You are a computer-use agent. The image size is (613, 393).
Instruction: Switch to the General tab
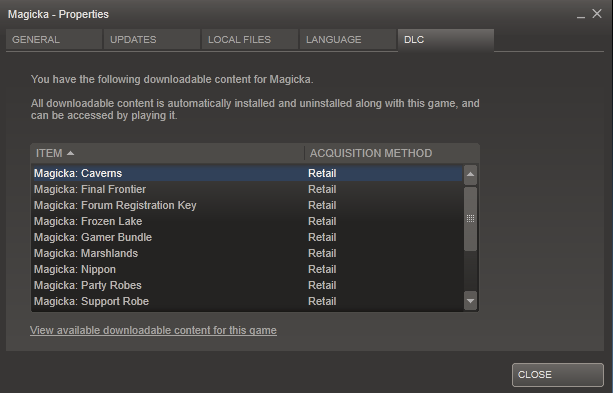tap(54, 39)
